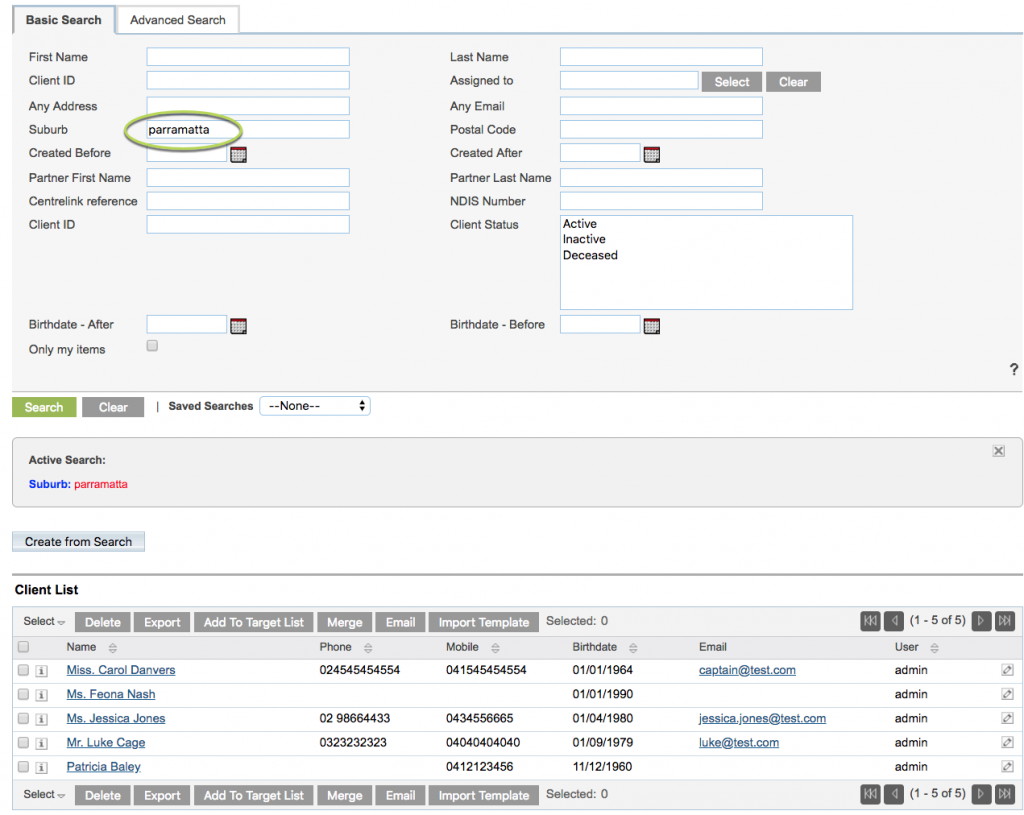Select the Basic Search tab
This screenshot has width=1024, height=815.
[x=63, y=20]
